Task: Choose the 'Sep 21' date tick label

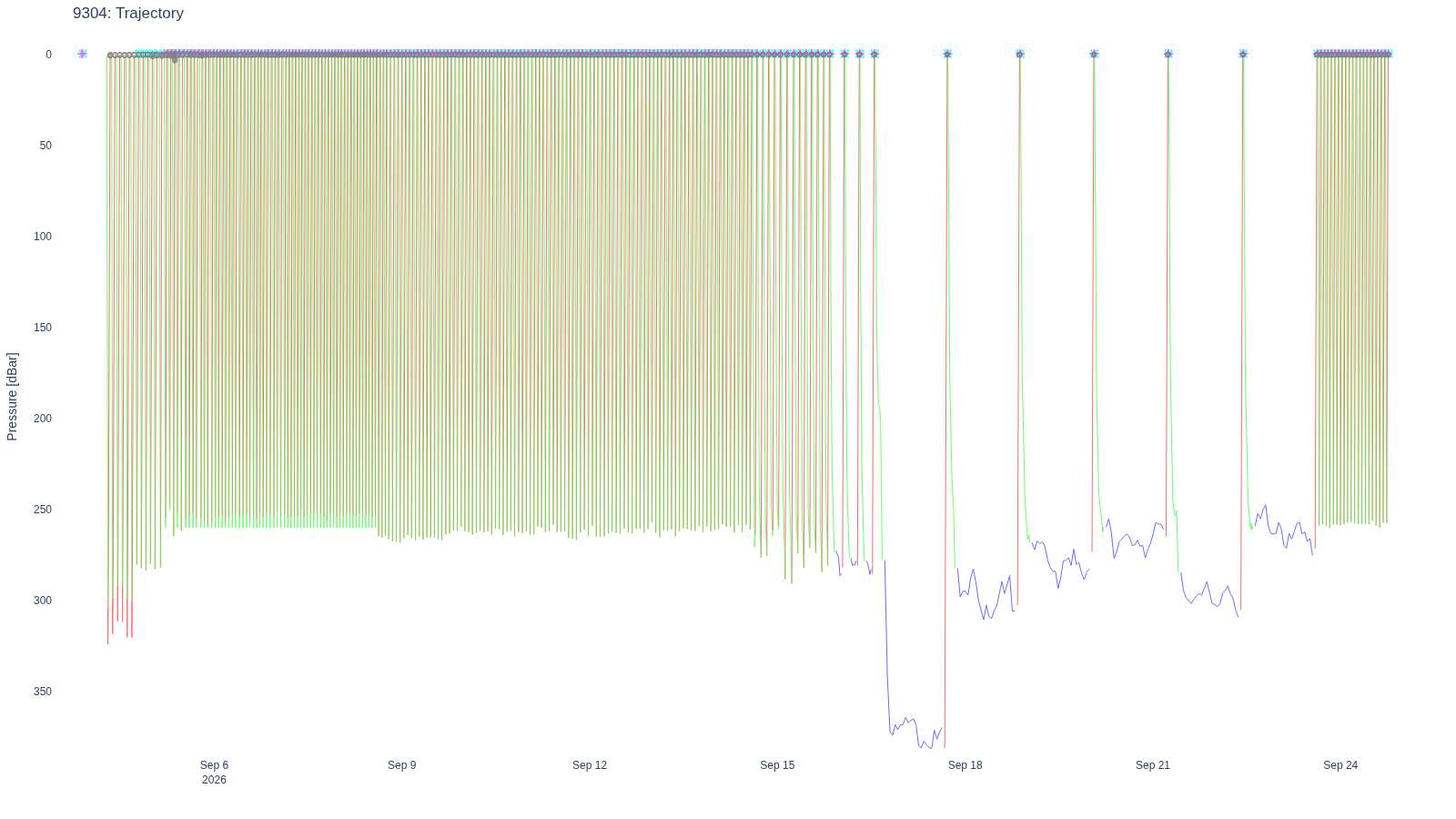Action: pyautogui.click(x=1153, y=765)
